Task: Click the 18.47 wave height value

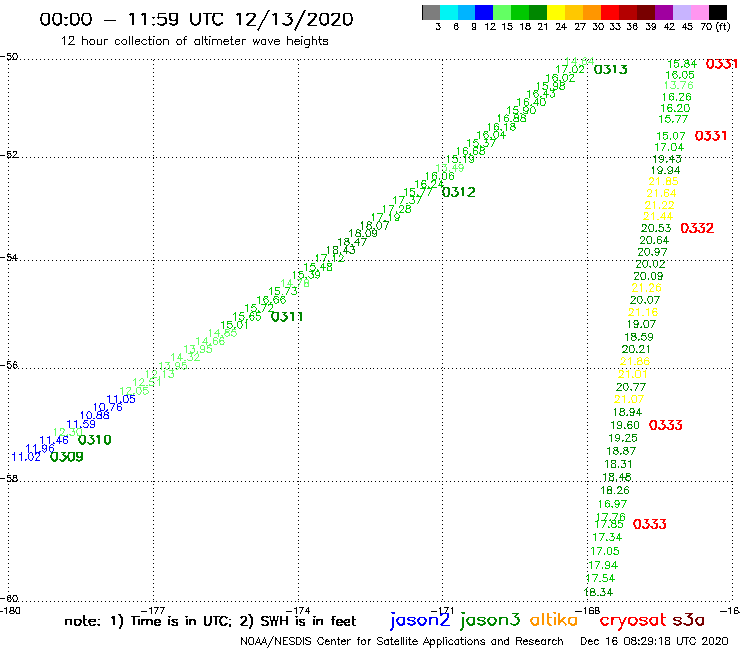Action: [x=352, y=242]
